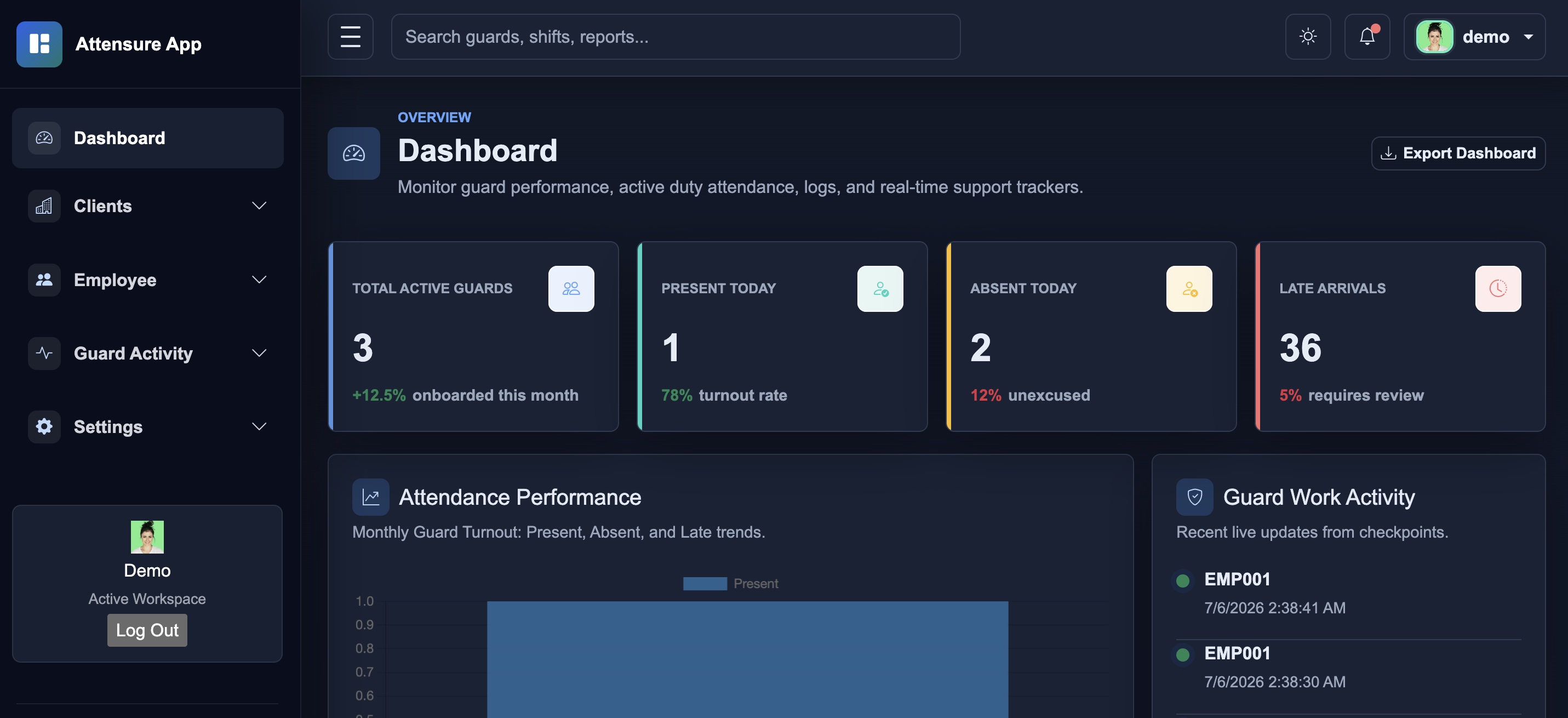Image resolution: width=1568 pixels, height=718 pixels.
Task: Expand the Clients chevron
Action: [x=259, y=206]
